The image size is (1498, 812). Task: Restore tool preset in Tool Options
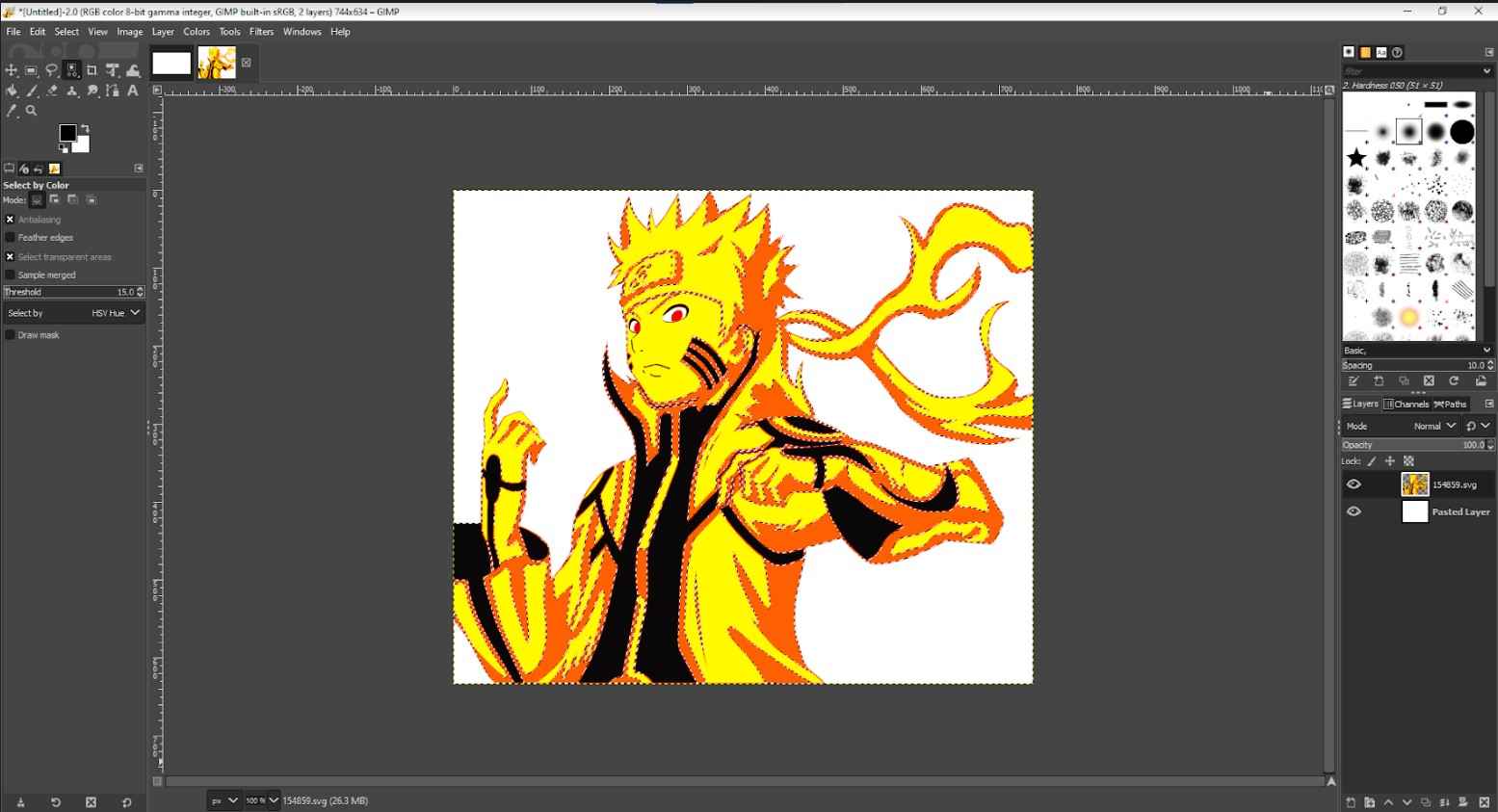(x=56, y=802)
